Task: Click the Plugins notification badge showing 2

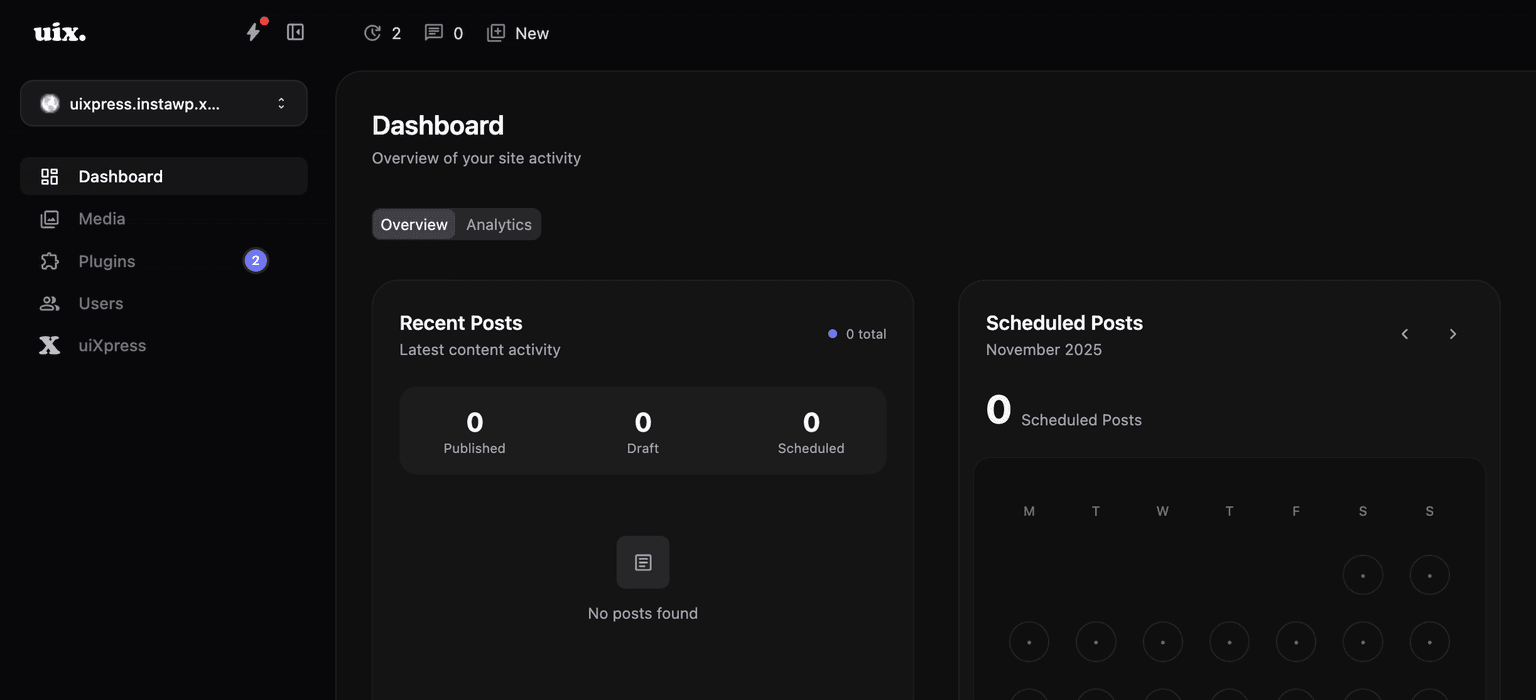Action: [x=255, y=260]
